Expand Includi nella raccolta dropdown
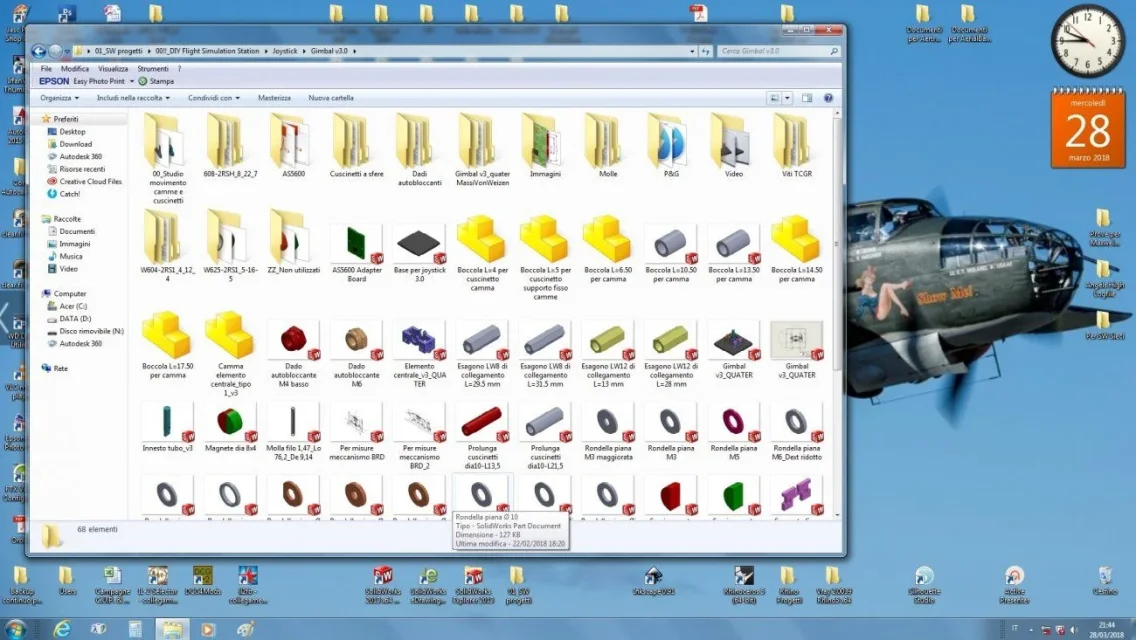The image size is (1136, 640). [133, 98]
